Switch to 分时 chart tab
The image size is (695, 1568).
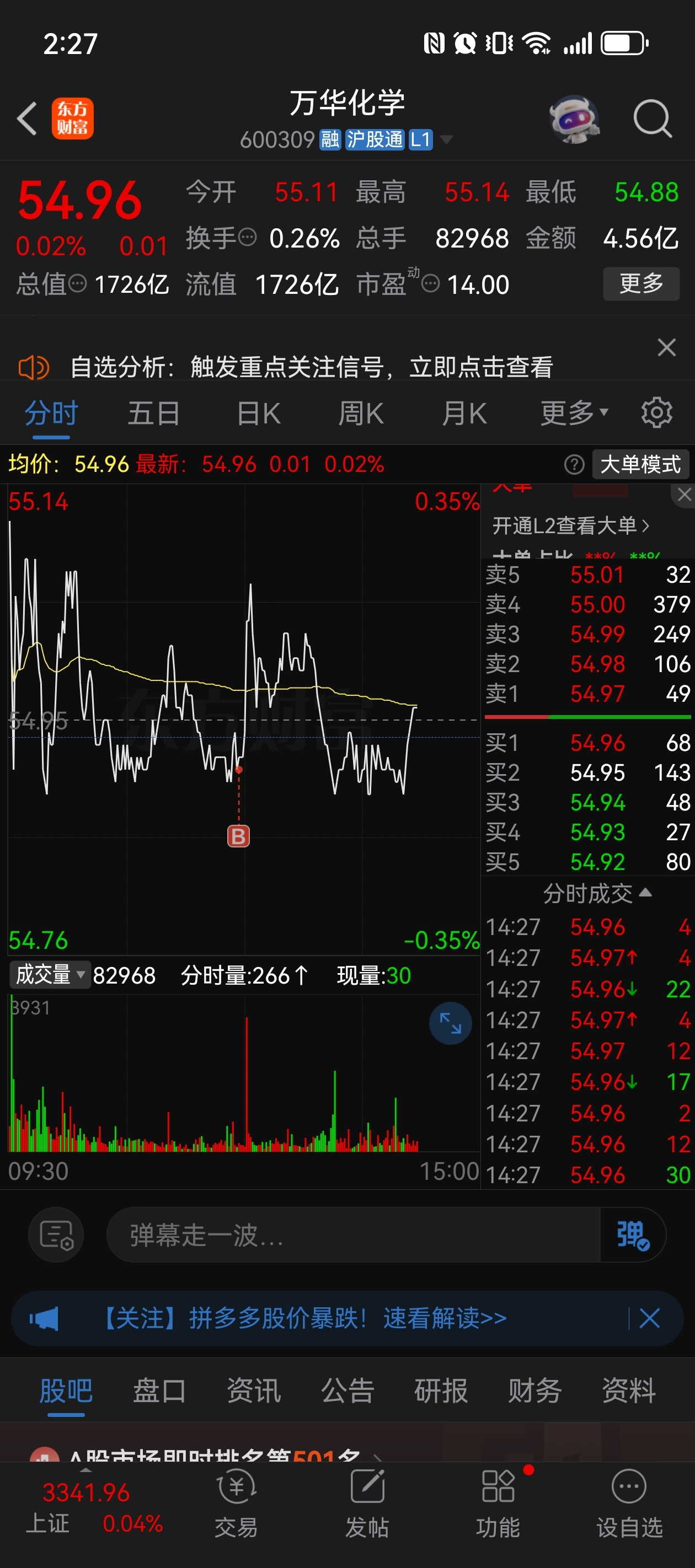pyautogui.click(x=51, y=414)
